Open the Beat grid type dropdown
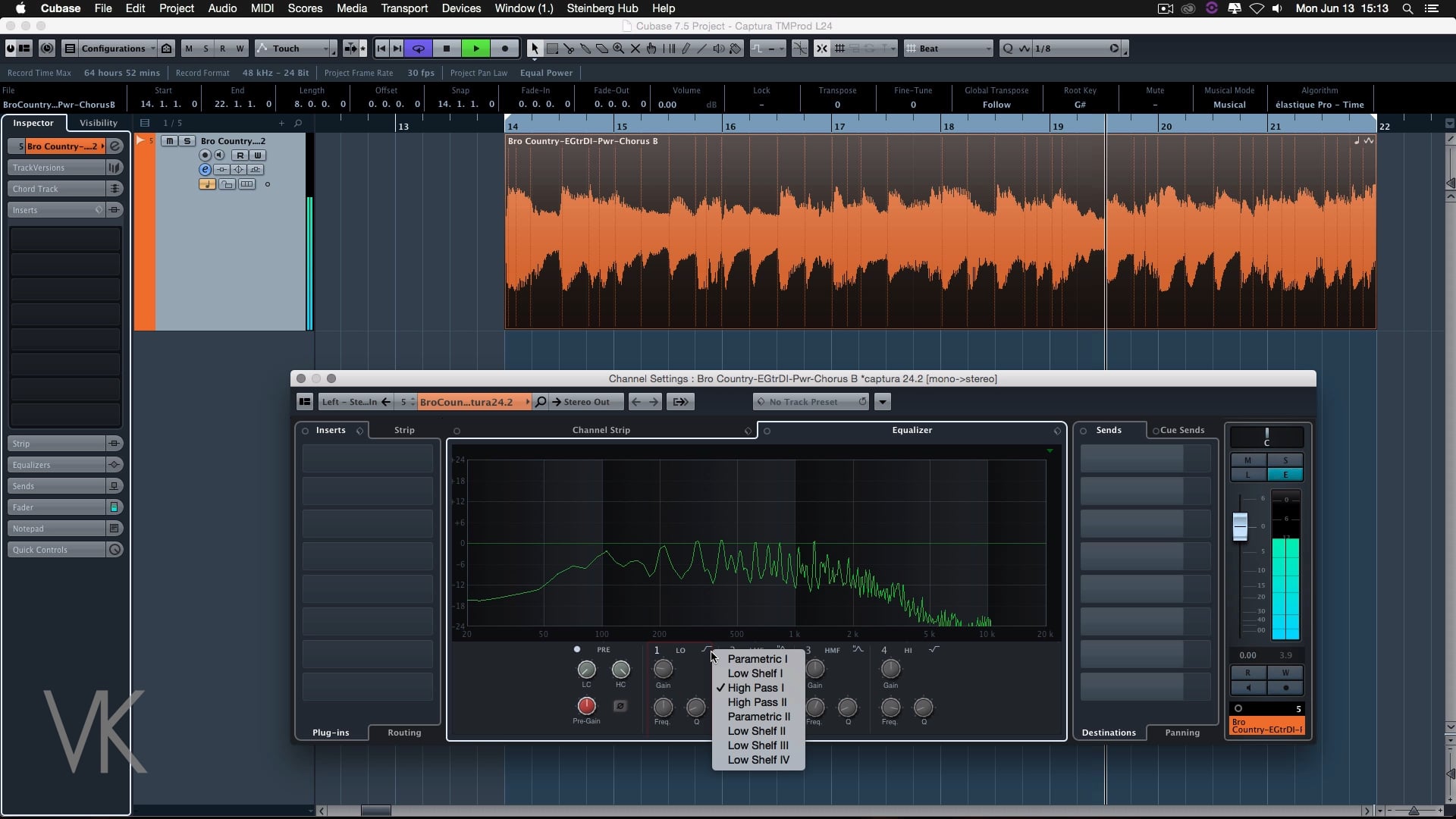Viewport: 1456px width, 819px height. (949, 49)
